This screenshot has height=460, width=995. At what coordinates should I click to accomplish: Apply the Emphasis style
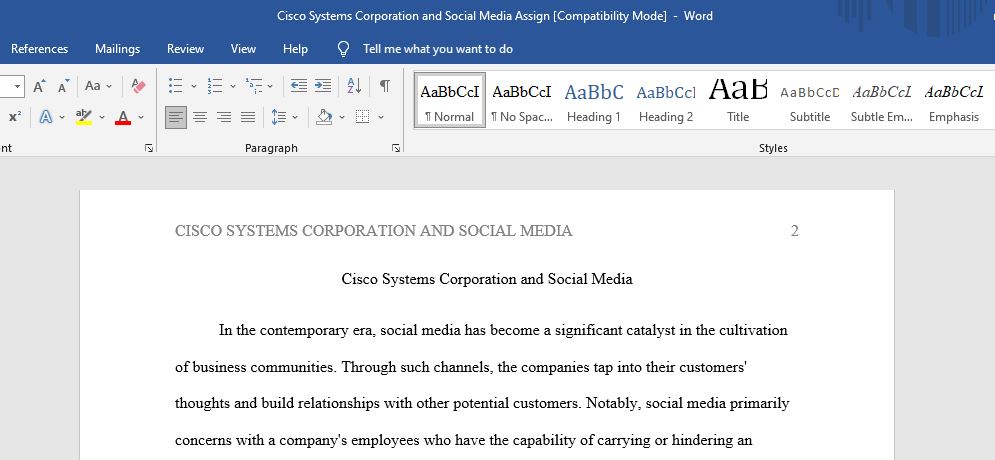click(x=954, y=100)
